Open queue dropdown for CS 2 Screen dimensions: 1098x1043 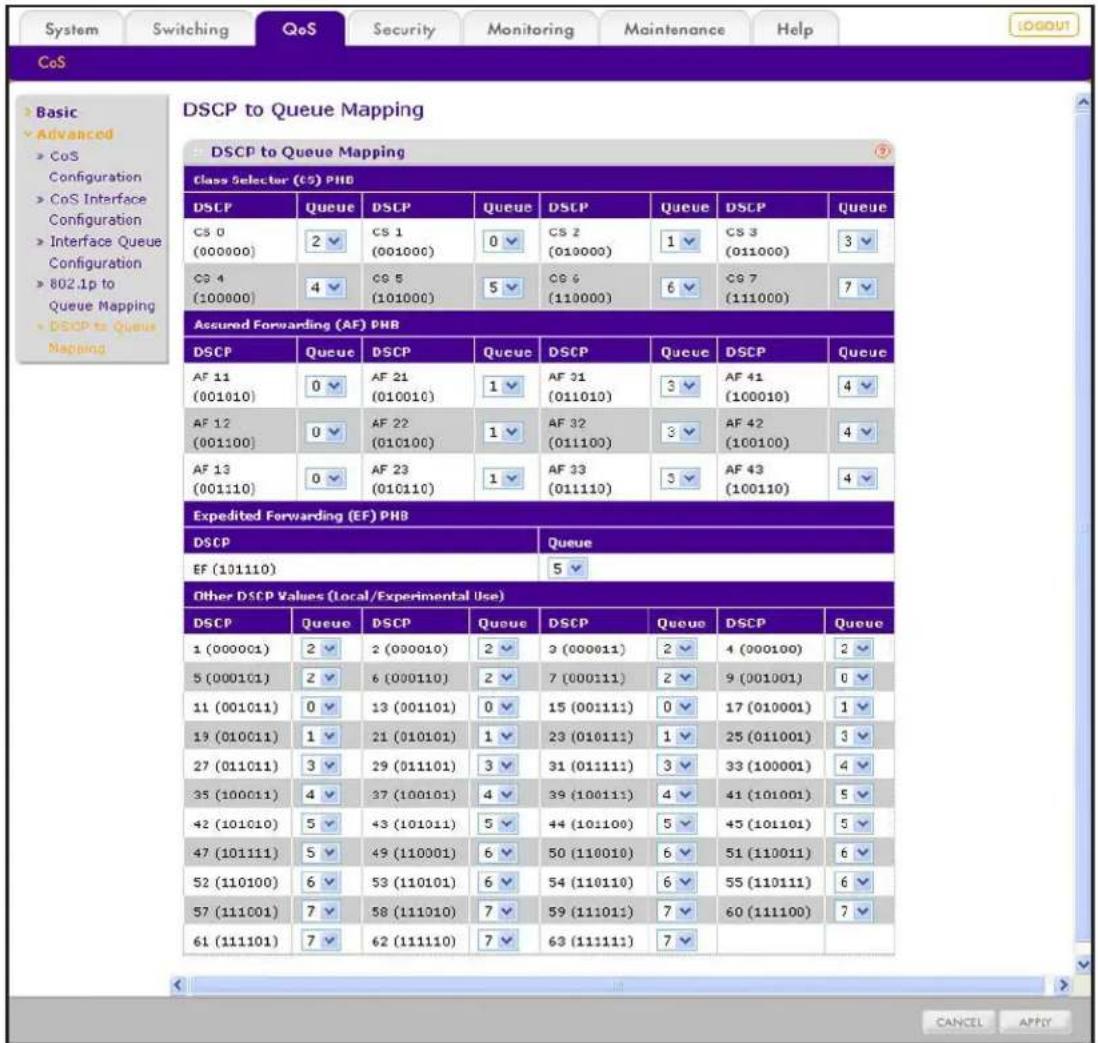coord(680,242)
